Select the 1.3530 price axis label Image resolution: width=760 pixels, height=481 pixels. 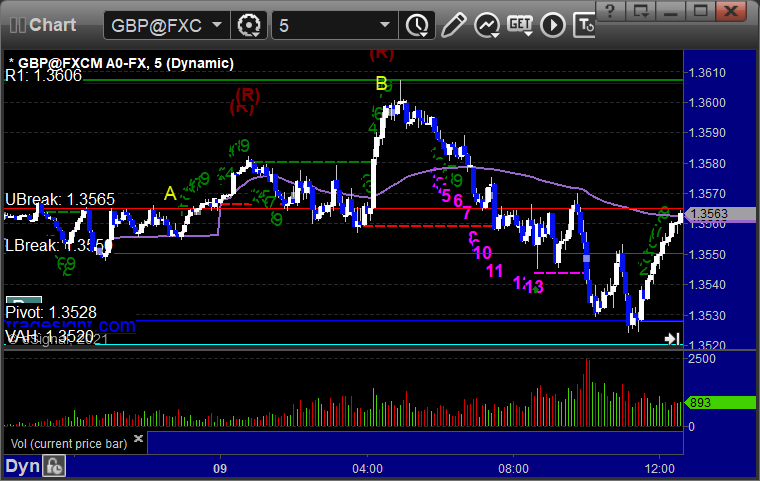pos(707,316)
